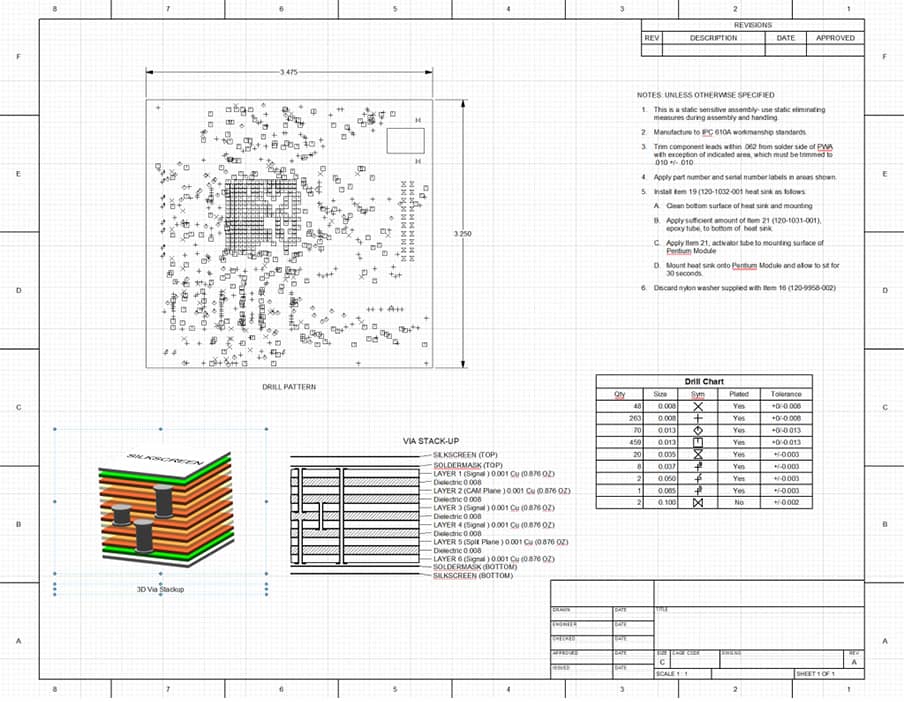Select the DESCRIPTION column in revisions block

pyautogui.click(x=713, y=38)
